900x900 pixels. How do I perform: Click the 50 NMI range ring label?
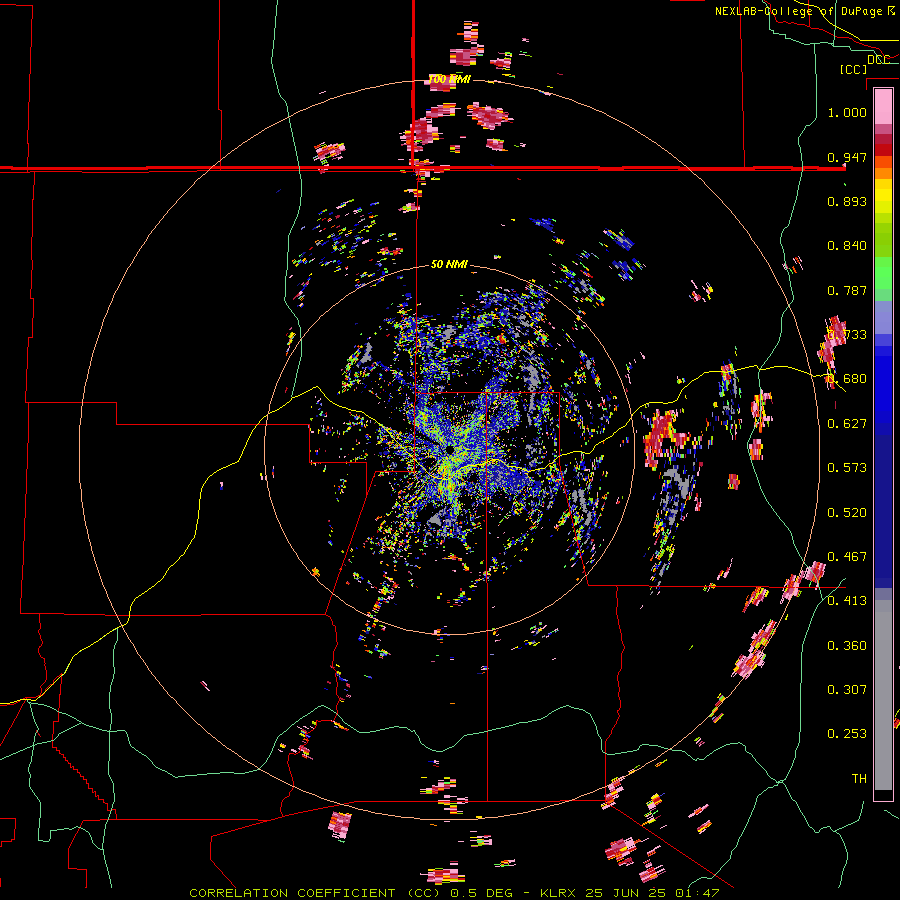(x=449, y=264)
